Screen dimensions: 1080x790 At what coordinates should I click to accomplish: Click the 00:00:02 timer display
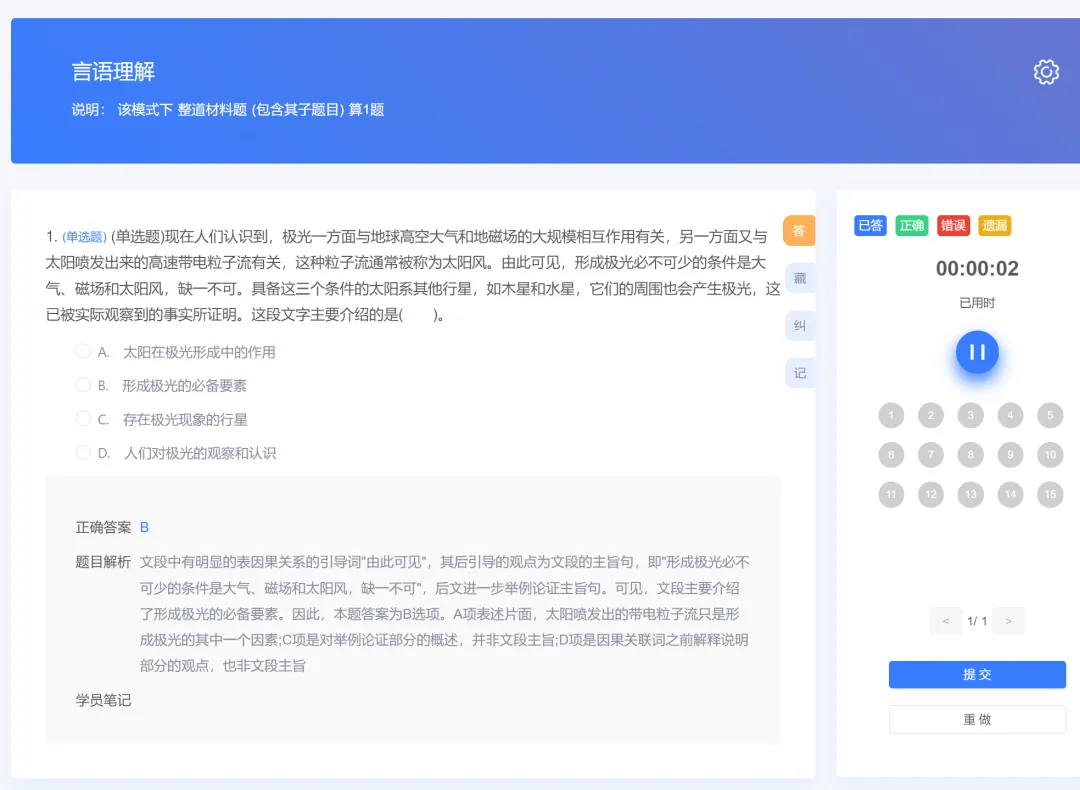(977, 269)
